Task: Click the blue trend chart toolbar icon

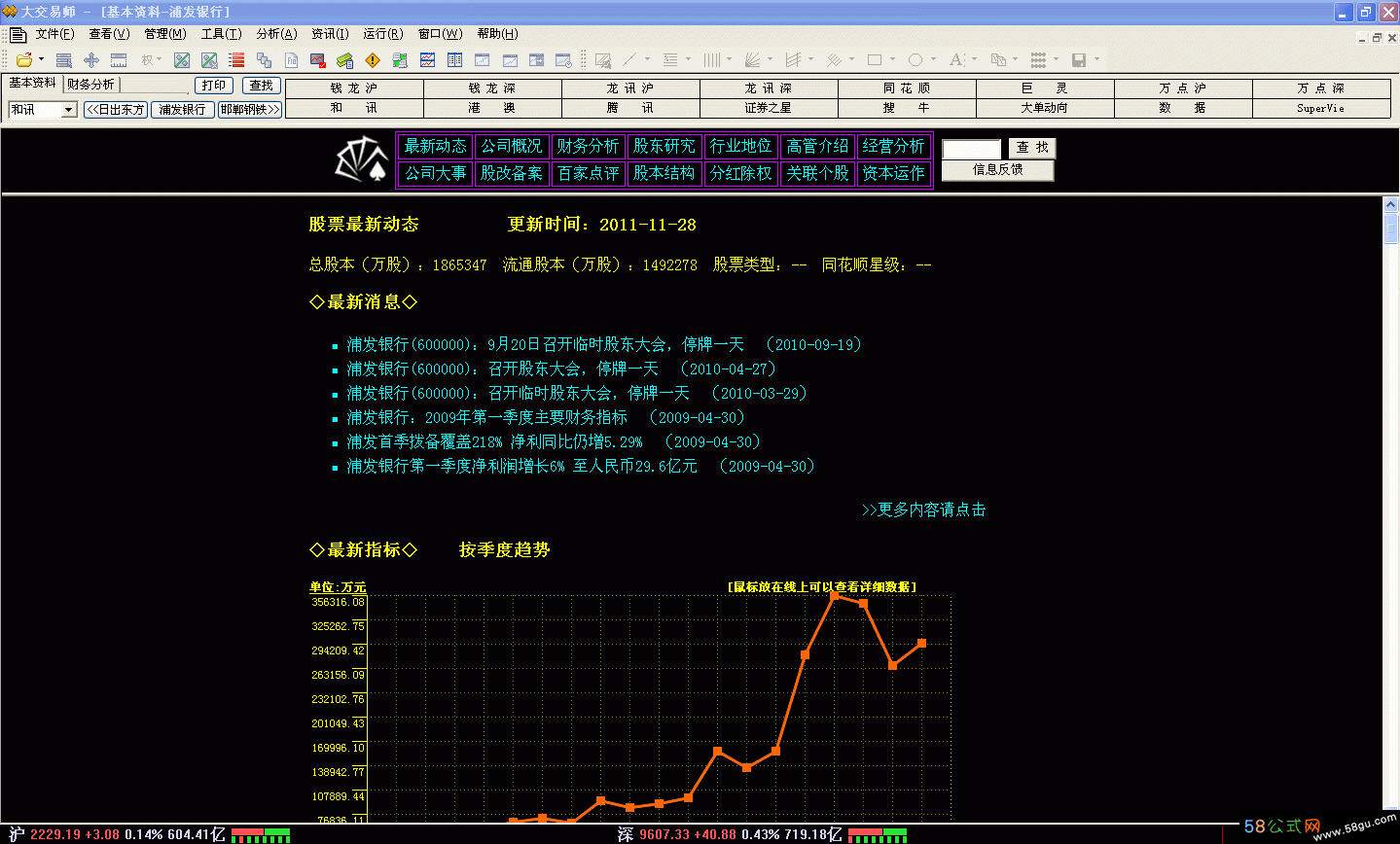Action: (427, 60)
